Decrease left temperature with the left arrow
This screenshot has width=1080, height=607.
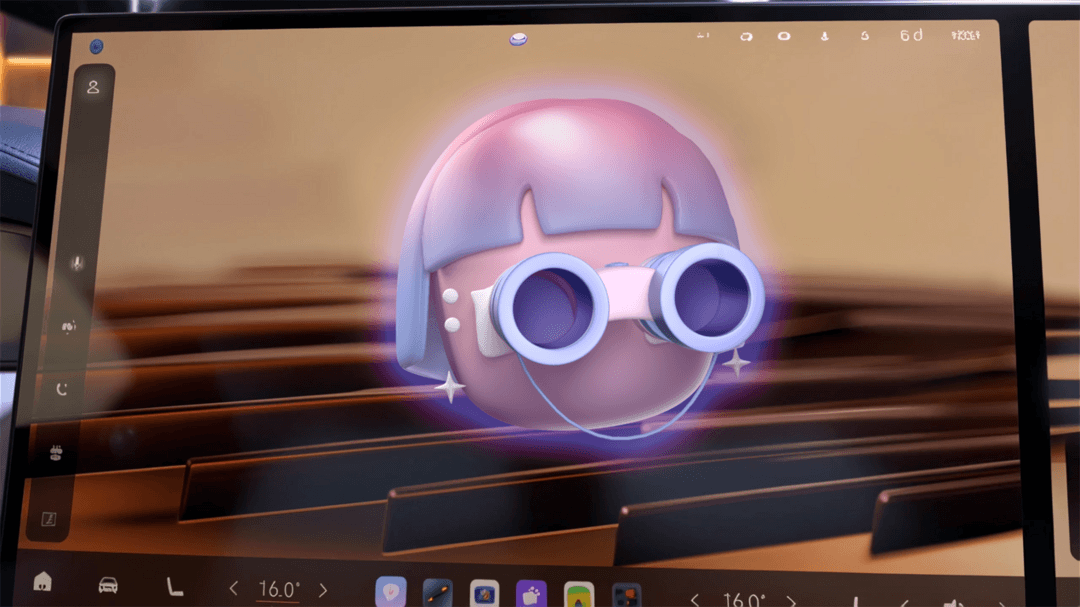coord(234,589)
